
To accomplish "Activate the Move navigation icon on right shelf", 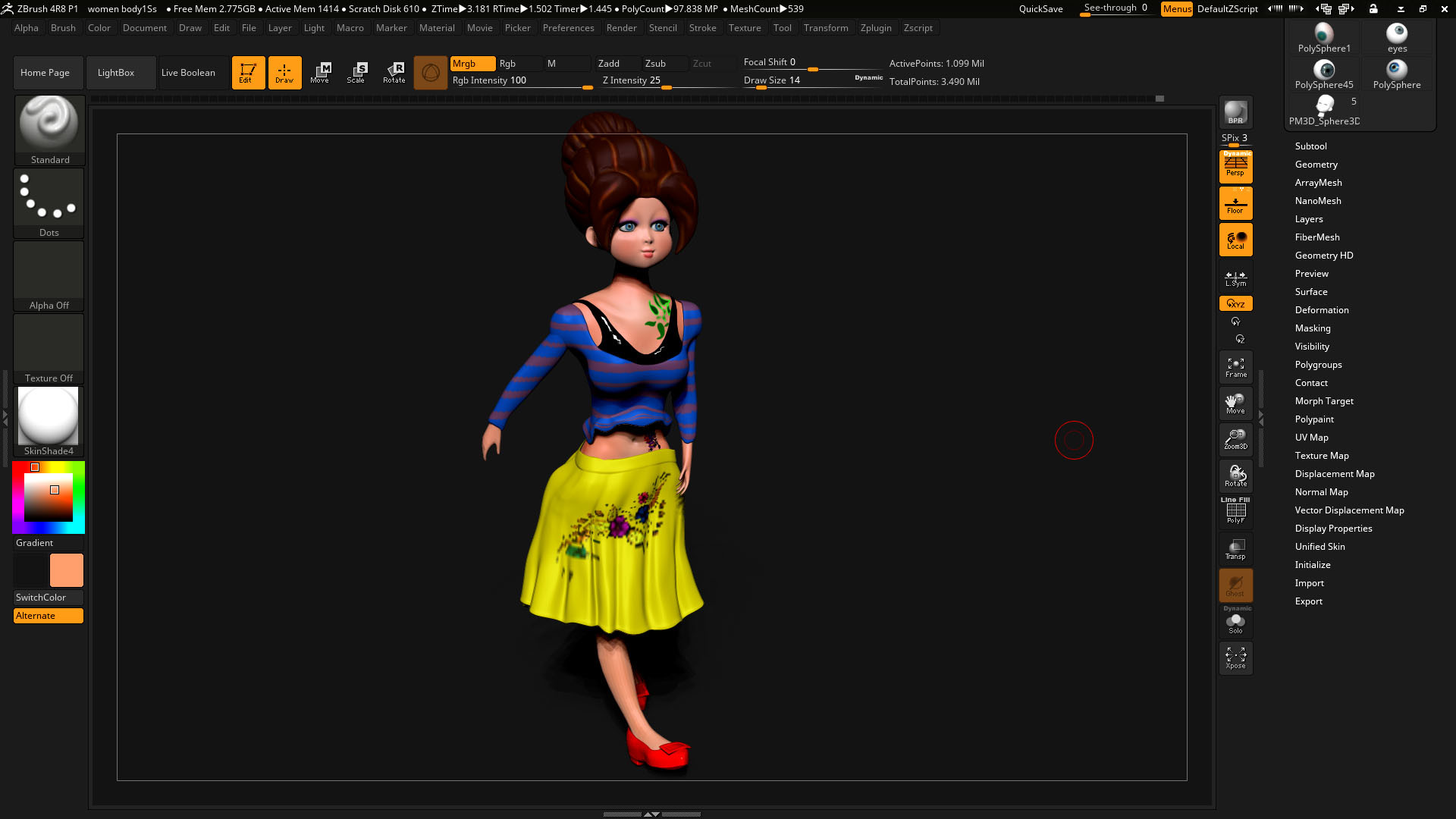I will (1235, 403).
